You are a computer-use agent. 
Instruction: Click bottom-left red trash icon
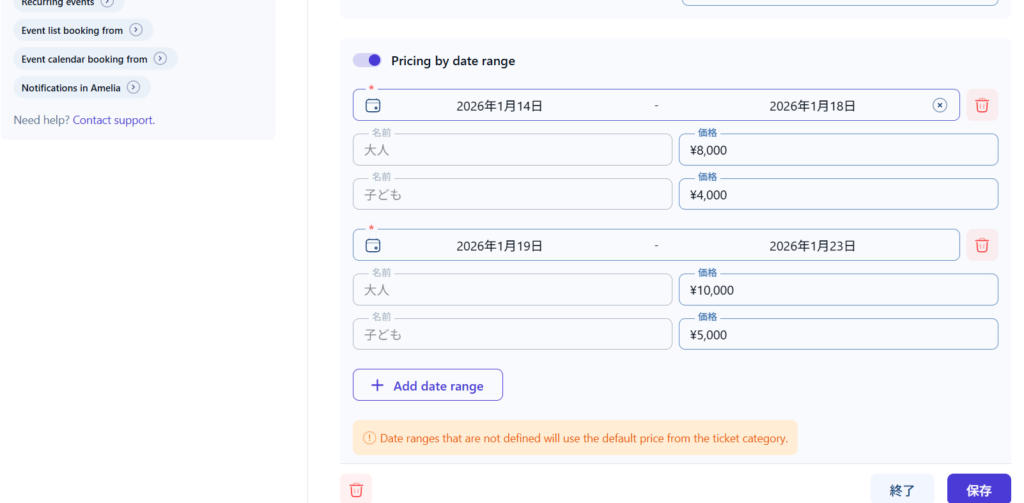pyautogui.click(x=356, y=490)
